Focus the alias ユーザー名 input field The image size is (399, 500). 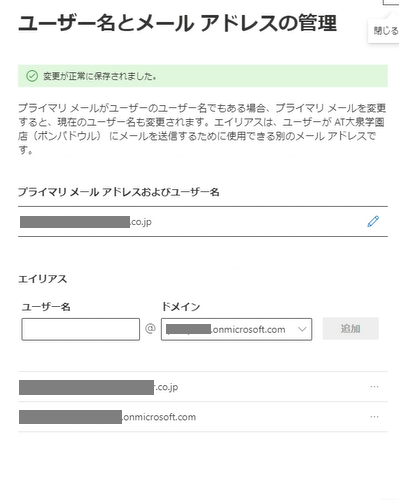81,329
